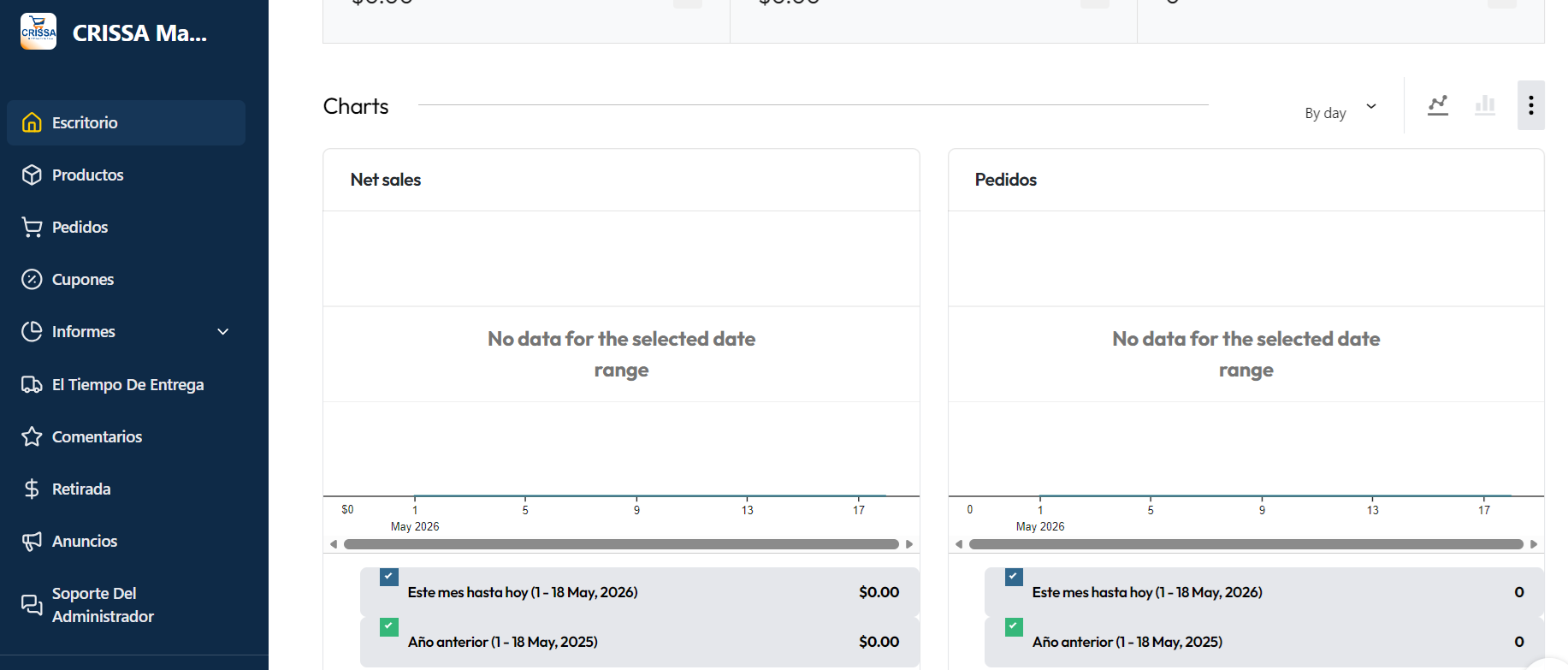Viewport: 1568px width, 670px height.
Task: Click the Soporte chat bubbles icon
Action: pyautogui.click(x=32, y=605)
